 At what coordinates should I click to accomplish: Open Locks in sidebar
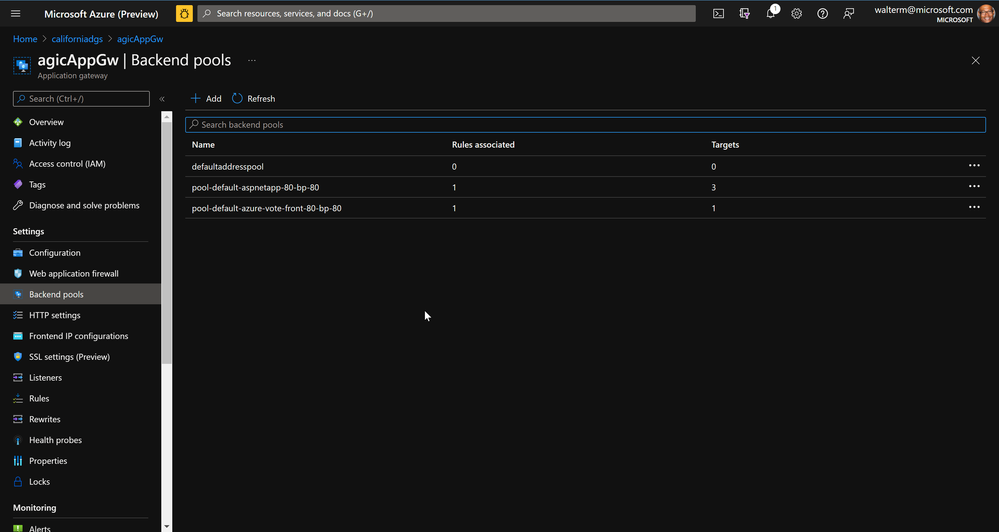tap(39, 482)
